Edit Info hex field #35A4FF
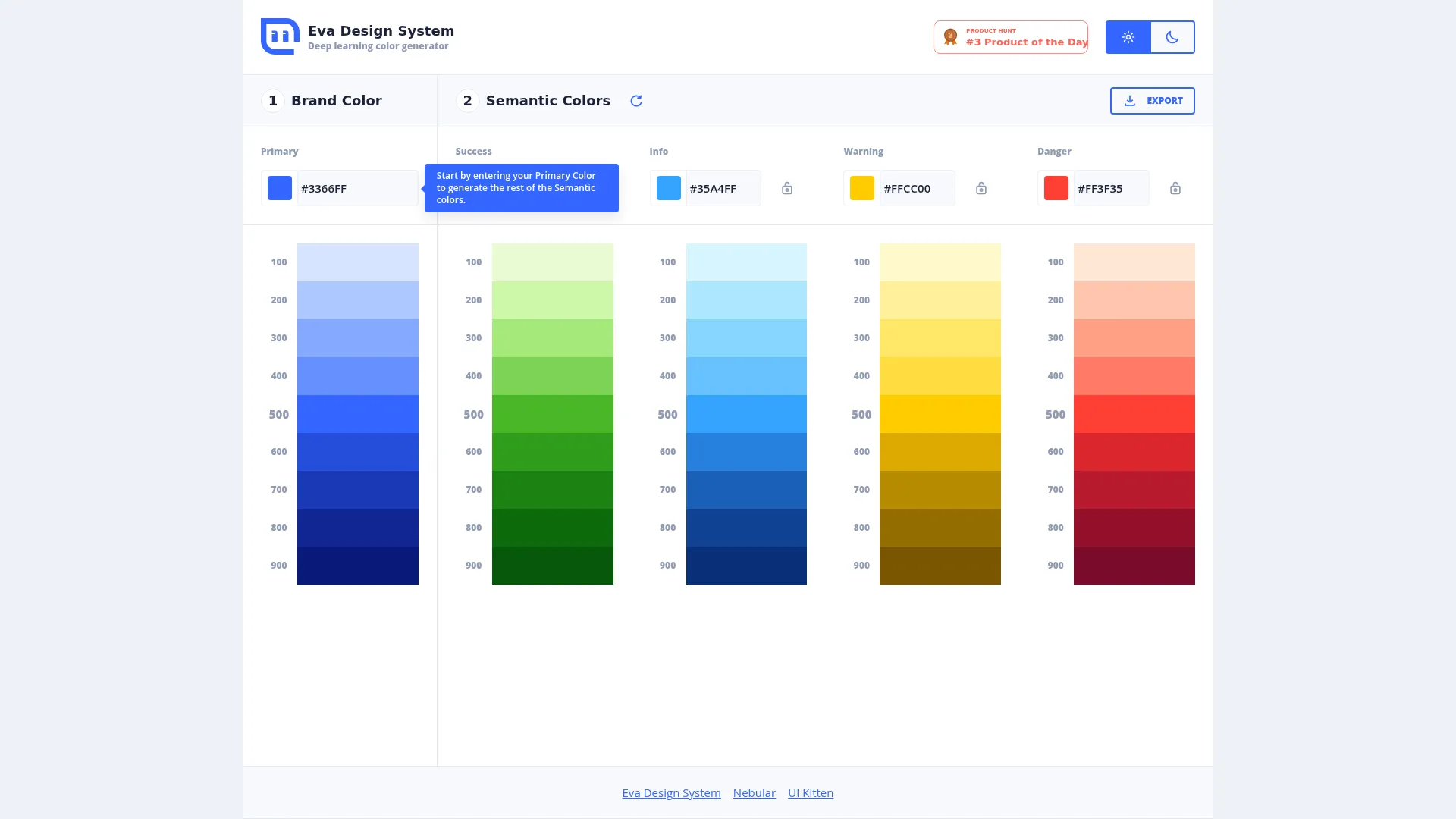Screen dimensions: 1456x819 723,188
